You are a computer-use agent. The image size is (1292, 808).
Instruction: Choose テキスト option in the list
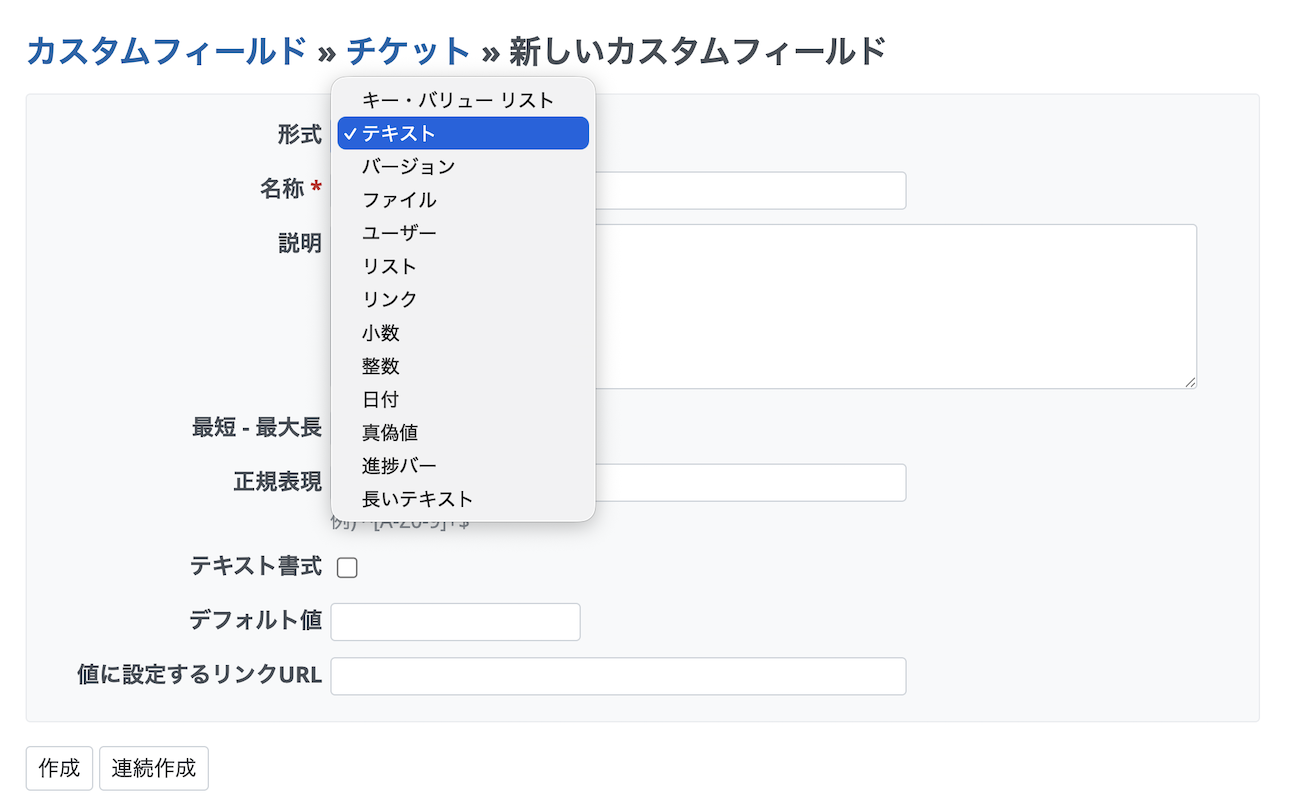[462, 133]
